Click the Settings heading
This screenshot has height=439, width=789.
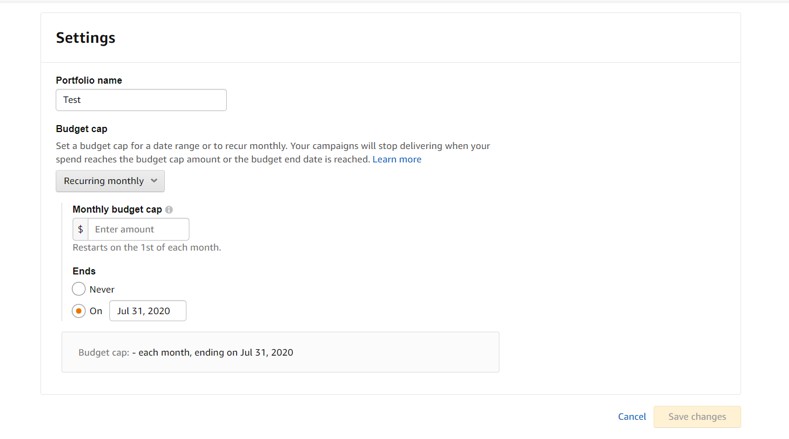tap(86, 38)
